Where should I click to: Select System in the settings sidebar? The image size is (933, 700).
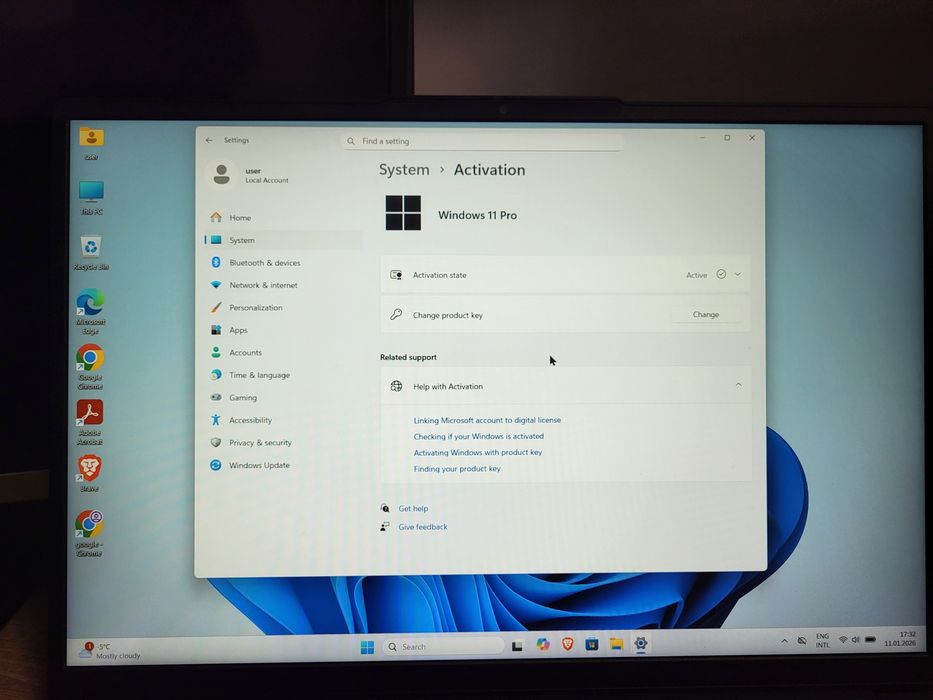click(281, 240)
